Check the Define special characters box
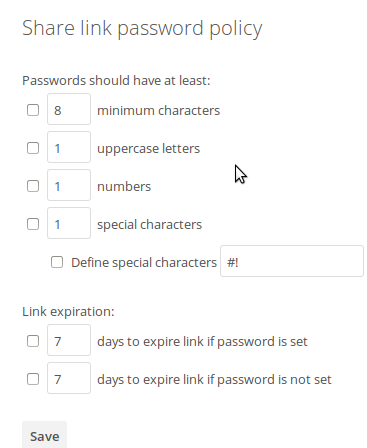Screen dimensions: 367x448 [57, 262]
